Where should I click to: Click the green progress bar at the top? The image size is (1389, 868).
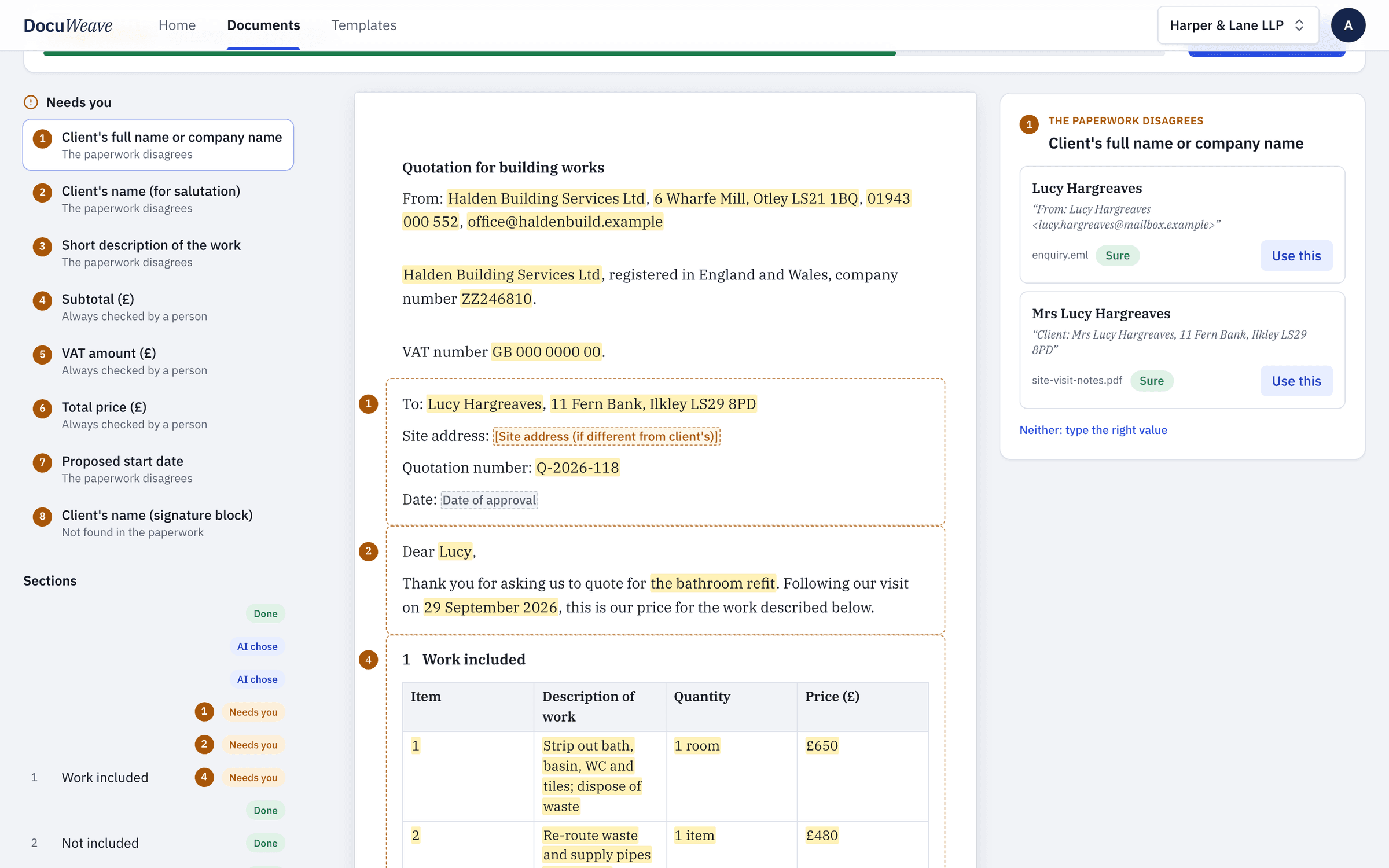(x=469, y=53)
